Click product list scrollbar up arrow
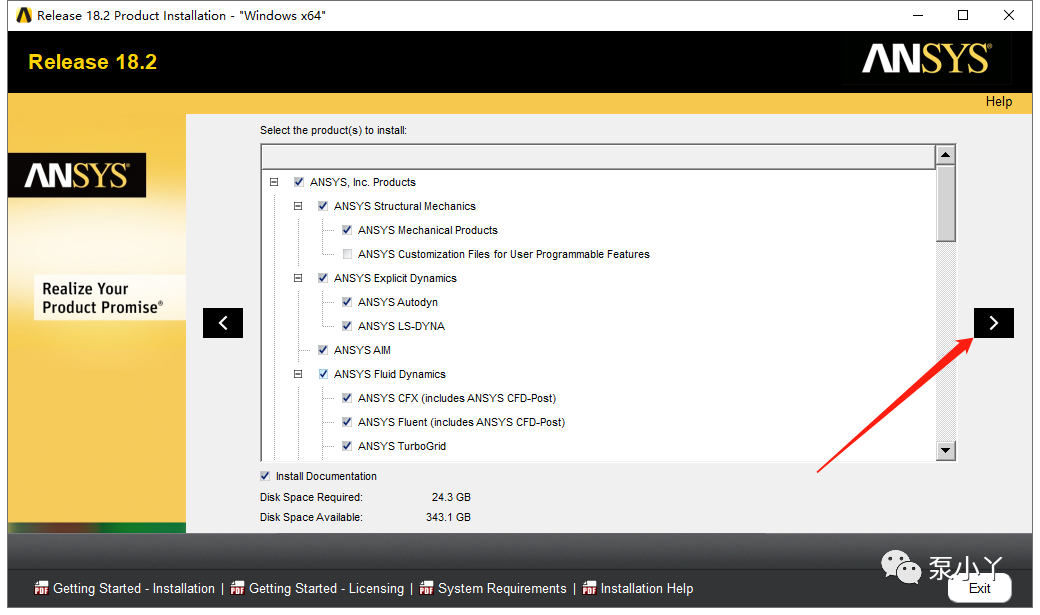The image size is (1040, 615). [946, 155]
